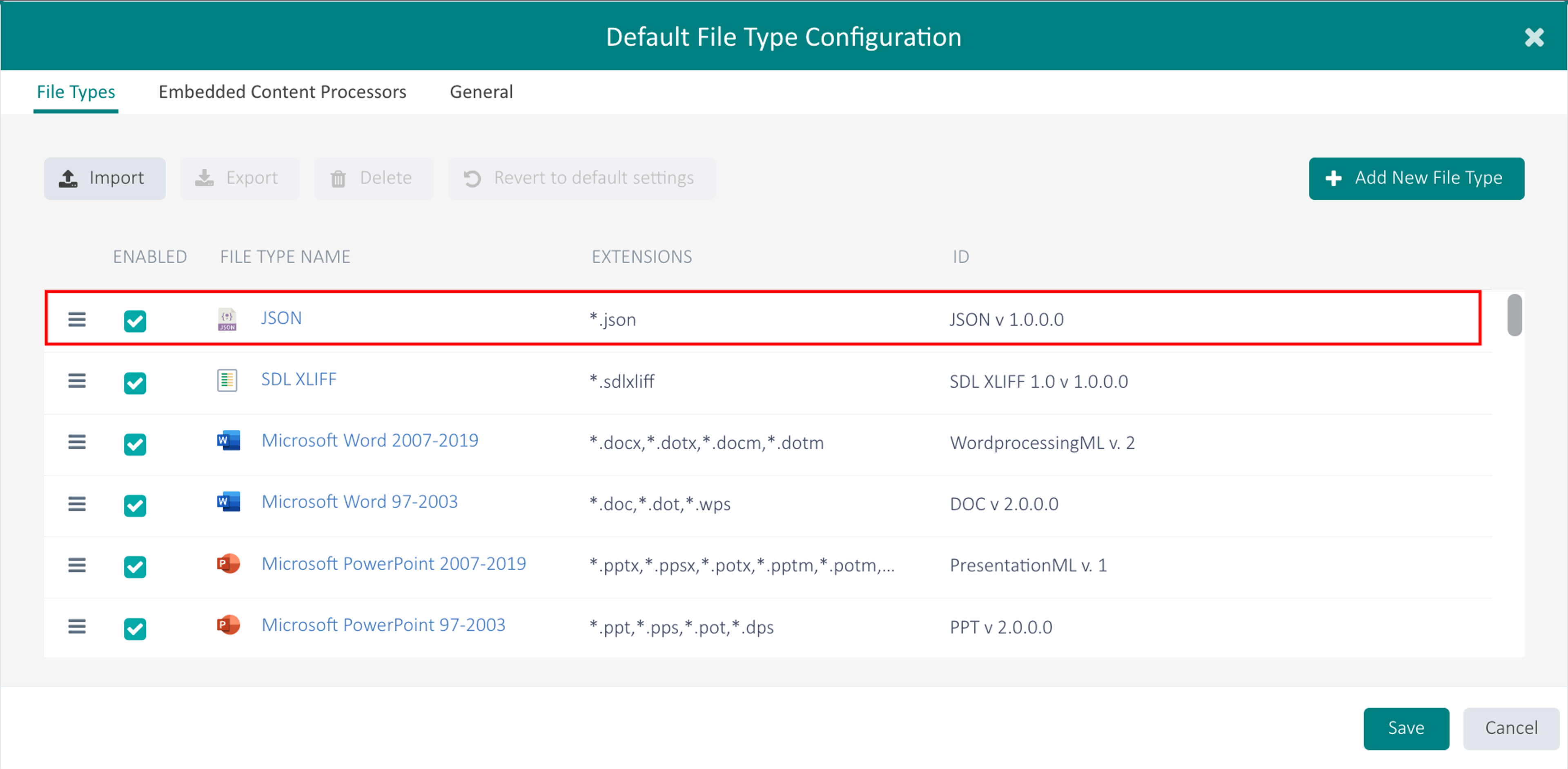Click Add New File Type button
This screenshot has width=1568, height=769.
[1417, 178]
